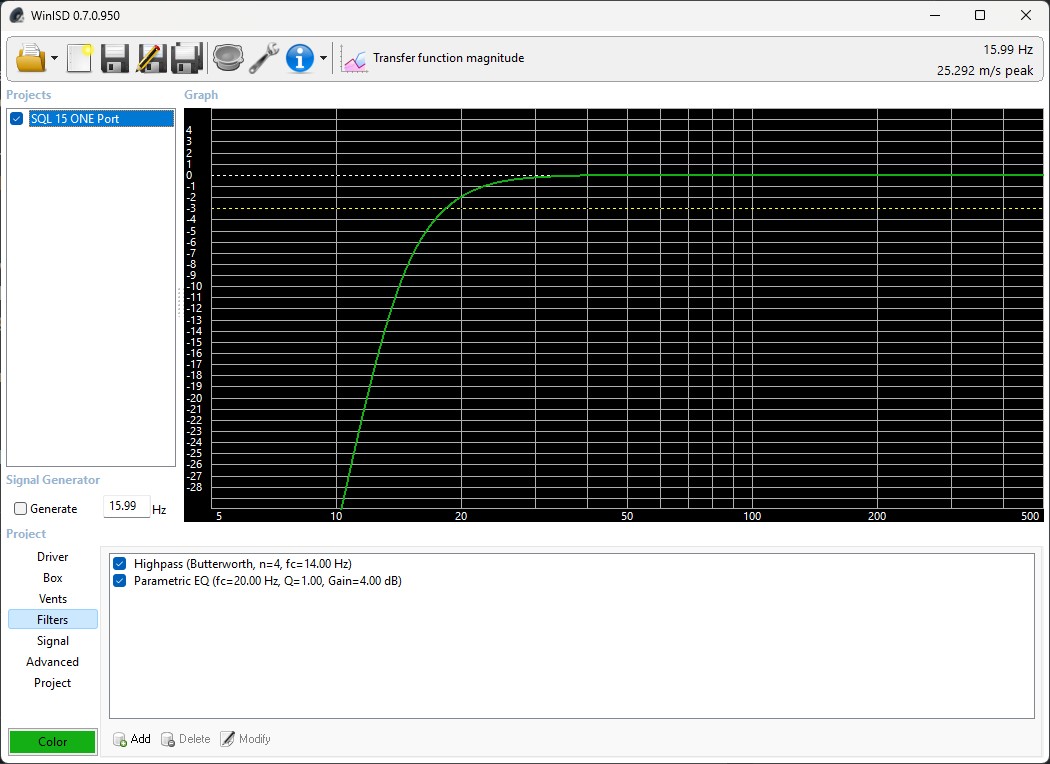Open the driver database speaker icon

click(x=228, y=58)
